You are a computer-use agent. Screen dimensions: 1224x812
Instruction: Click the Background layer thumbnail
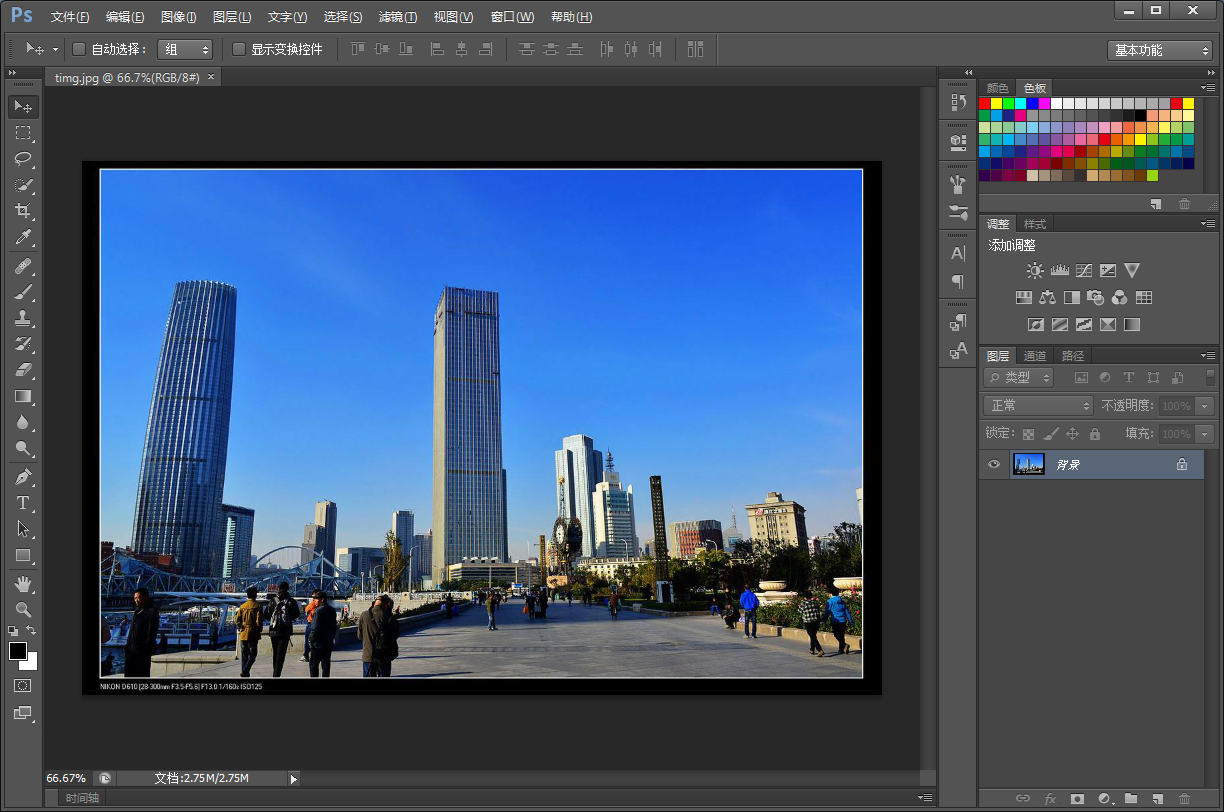pos(1028,464)
